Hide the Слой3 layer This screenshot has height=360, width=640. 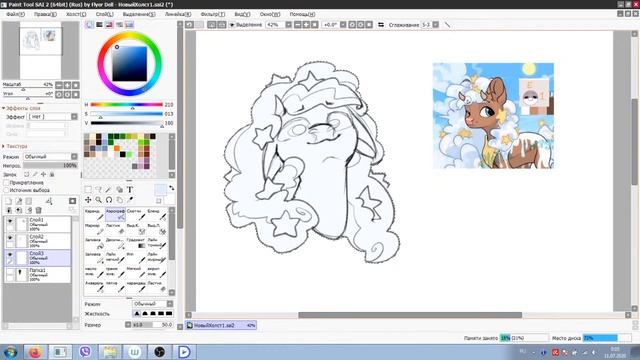point(10,254)
